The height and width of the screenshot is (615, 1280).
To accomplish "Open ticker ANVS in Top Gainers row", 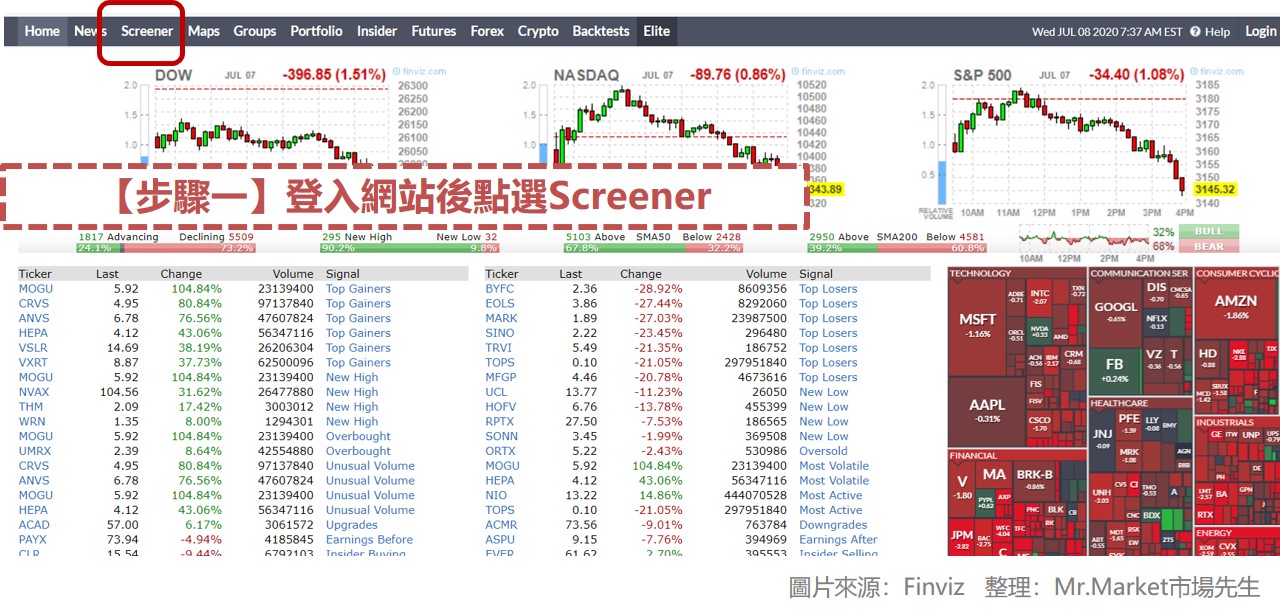I will (x=34, y=318).
